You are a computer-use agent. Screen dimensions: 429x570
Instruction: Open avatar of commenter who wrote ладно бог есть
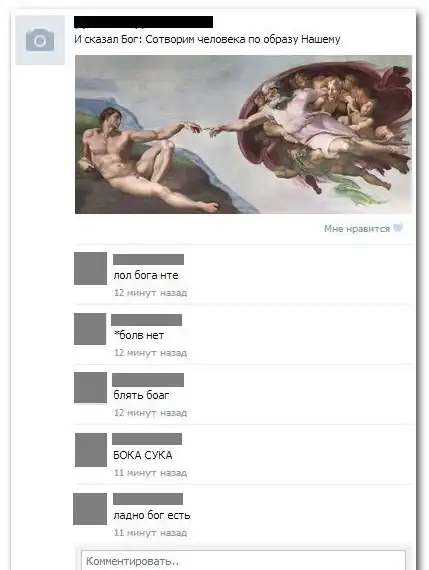(x=90, y=509)
